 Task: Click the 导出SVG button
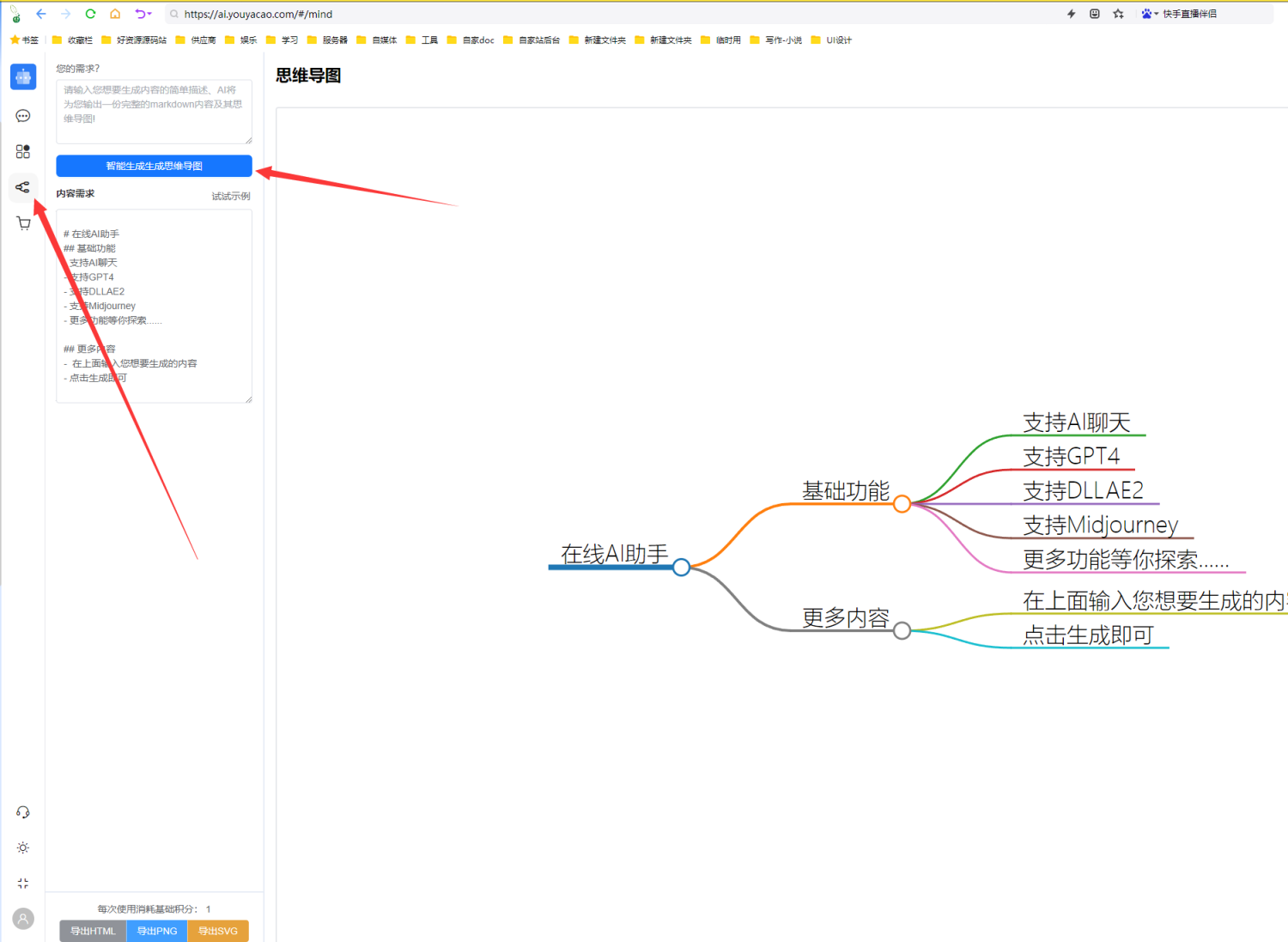click(218, 931)
